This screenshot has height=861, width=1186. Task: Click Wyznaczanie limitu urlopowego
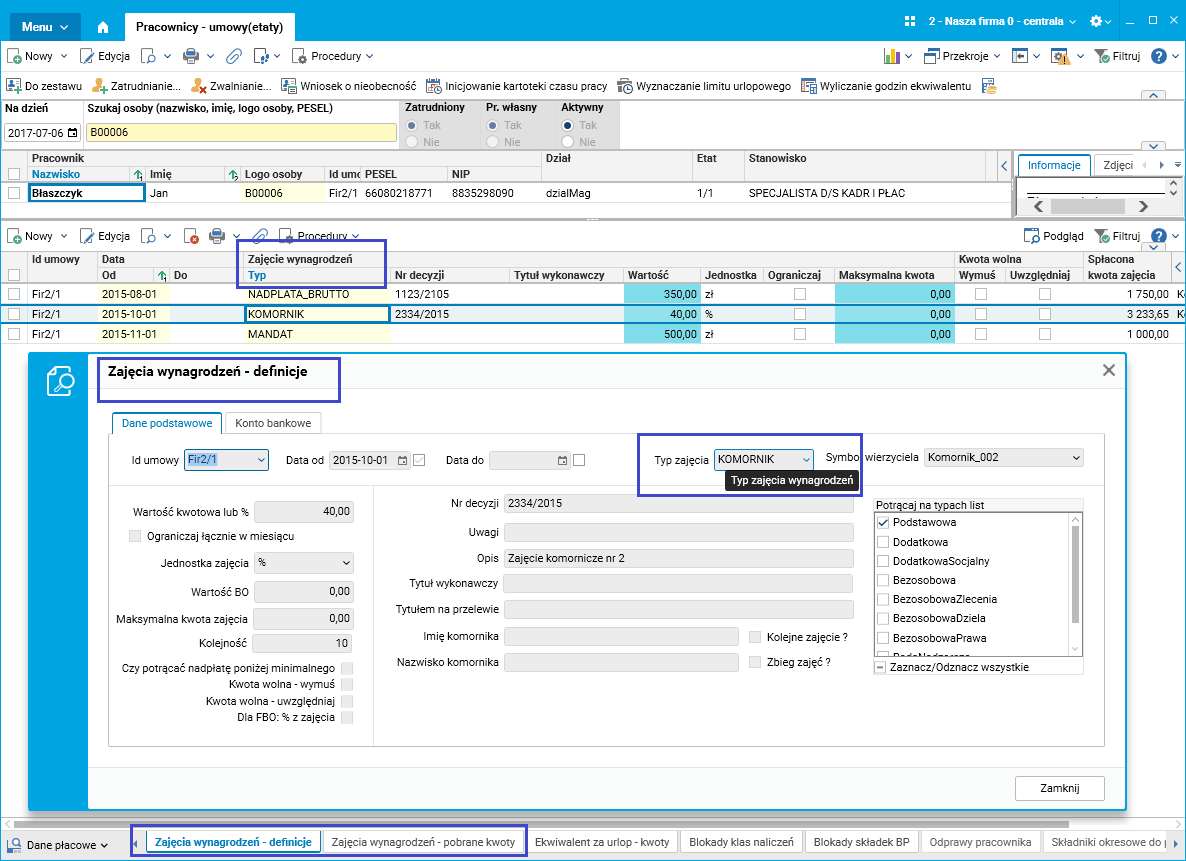point(704,86)
